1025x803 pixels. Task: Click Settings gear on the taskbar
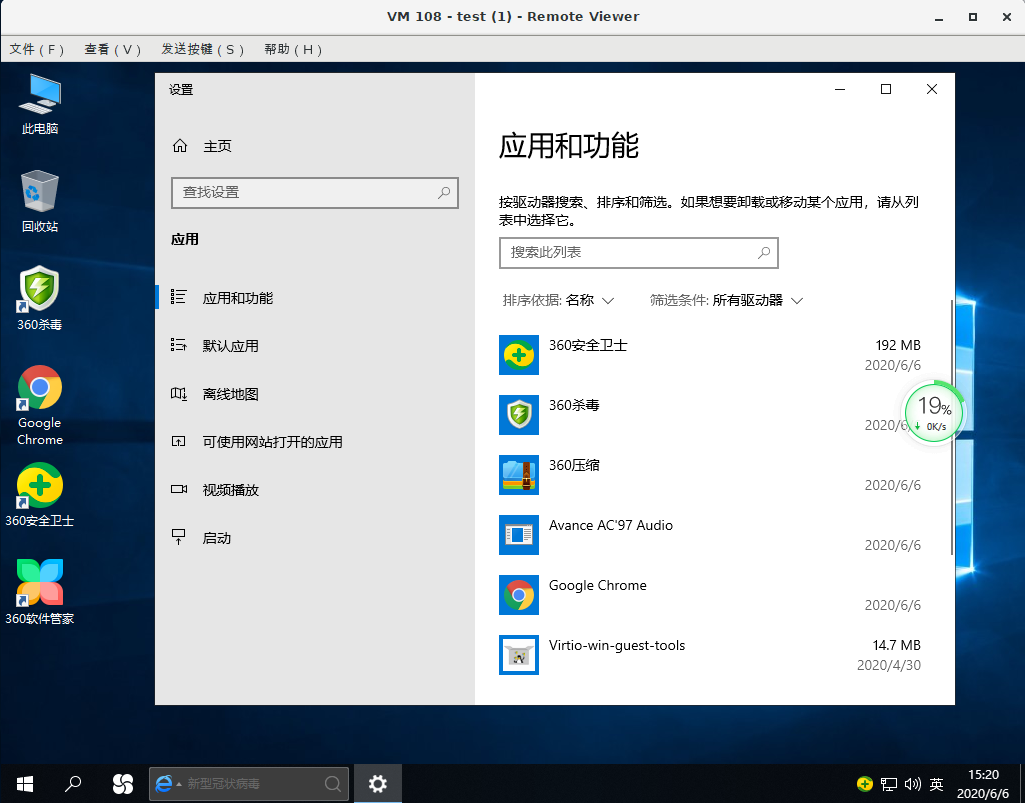pyautogui.click(x=378, y=783)
